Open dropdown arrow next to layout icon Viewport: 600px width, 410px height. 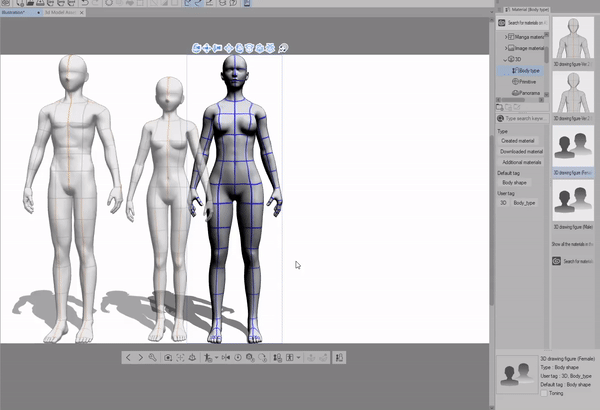(298, 358)
